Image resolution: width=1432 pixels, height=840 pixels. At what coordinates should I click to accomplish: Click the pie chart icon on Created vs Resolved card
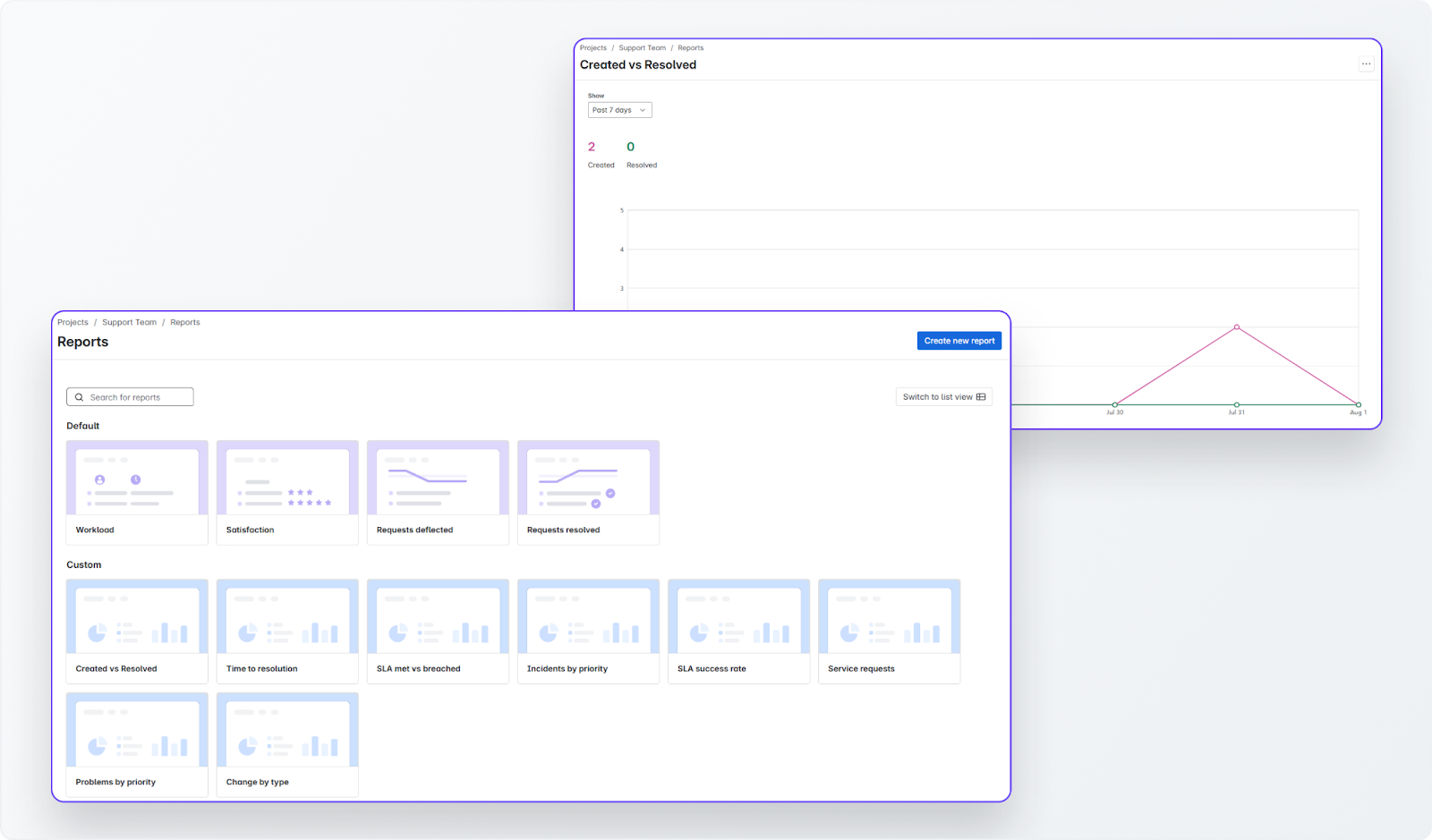(97, 631)
